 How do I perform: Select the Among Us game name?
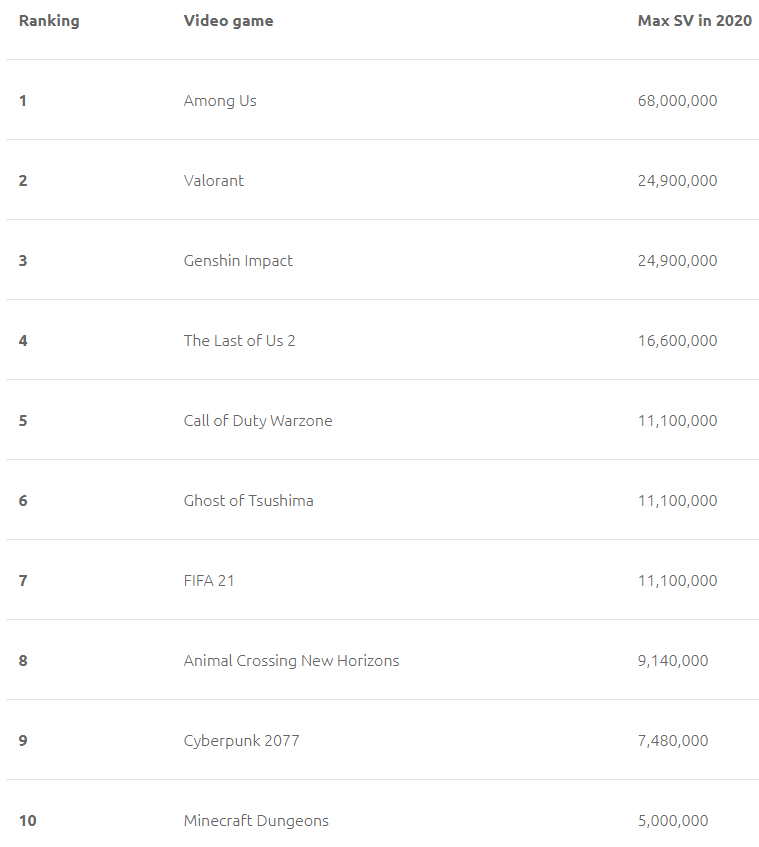point(220,101)
